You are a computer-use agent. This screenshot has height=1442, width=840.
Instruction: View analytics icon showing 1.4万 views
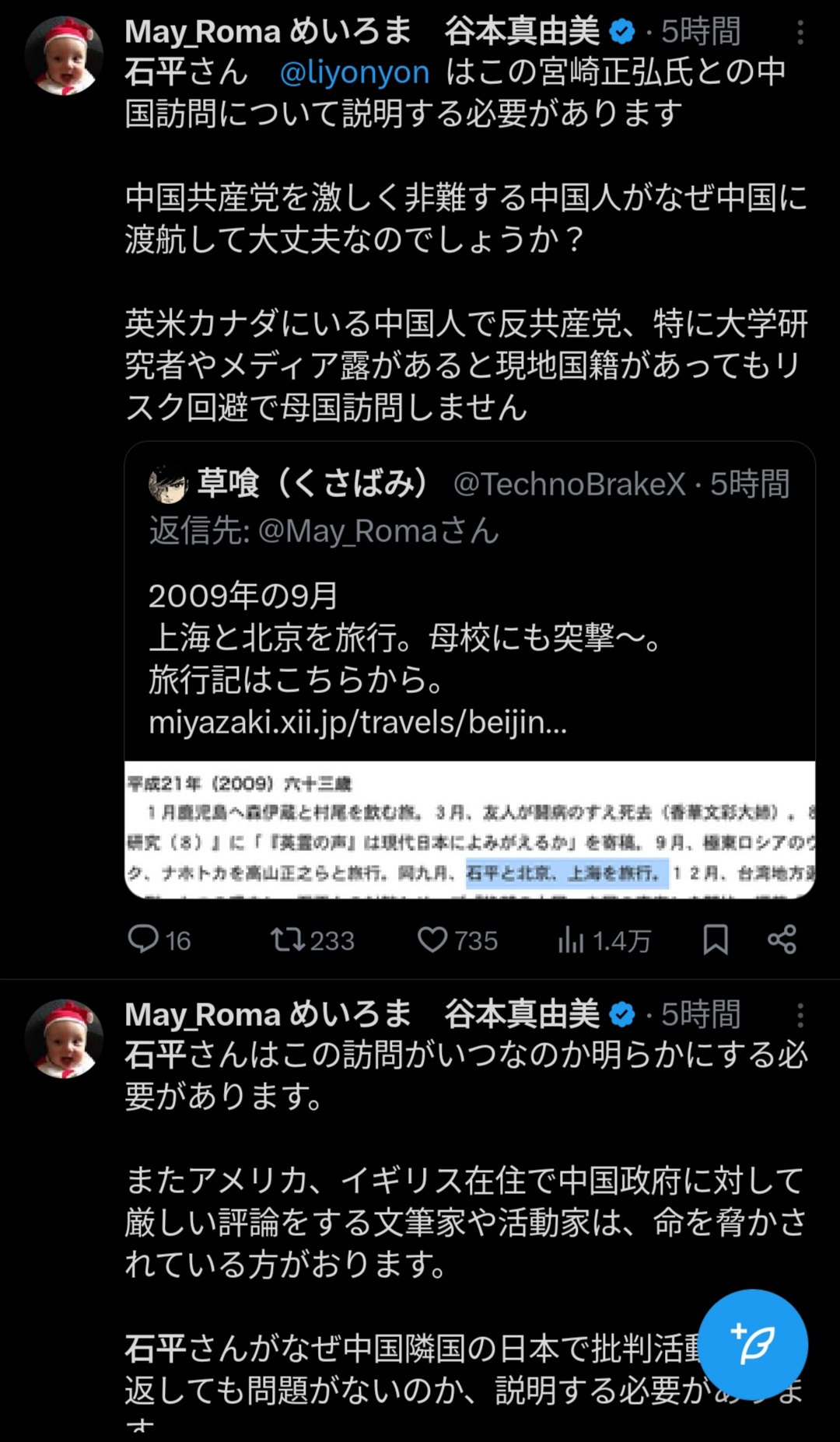[571, 940]
